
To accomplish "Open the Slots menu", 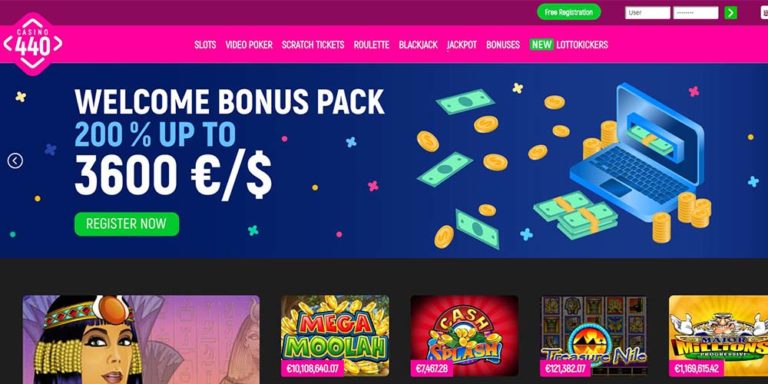I will pyautogui.click(x=205, y=45).
